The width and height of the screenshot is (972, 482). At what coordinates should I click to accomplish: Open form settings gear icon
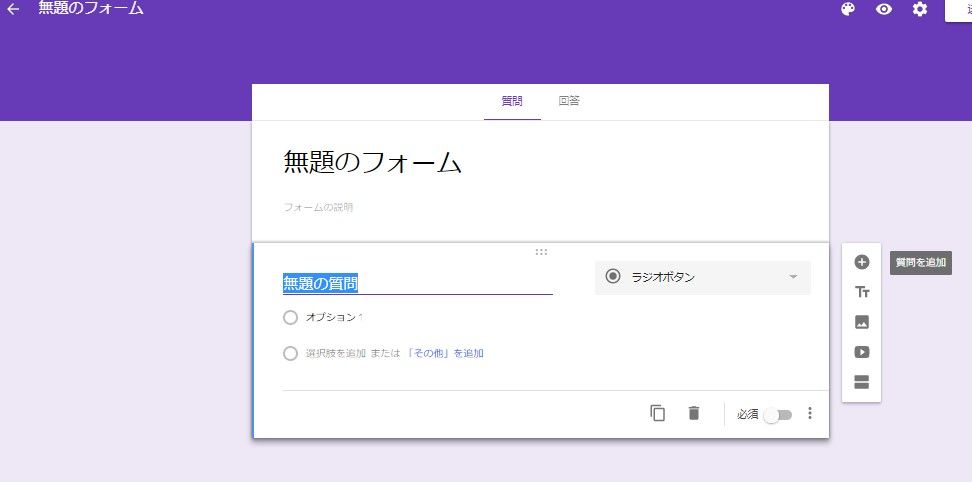click(920, 9)
